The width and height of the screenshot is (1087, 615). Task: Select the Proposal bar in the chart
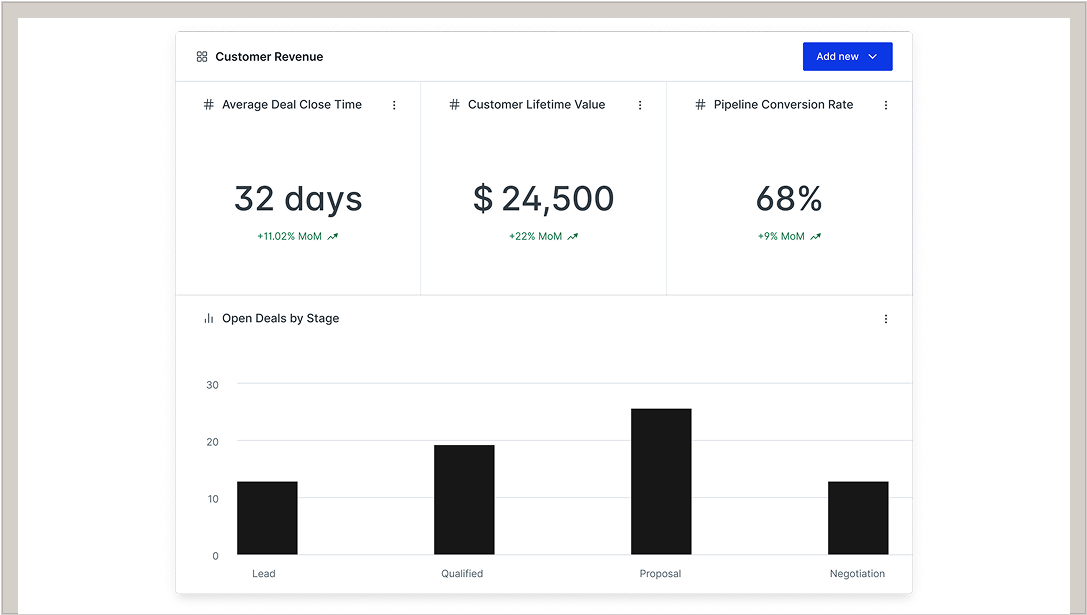[x=661, y=481]
